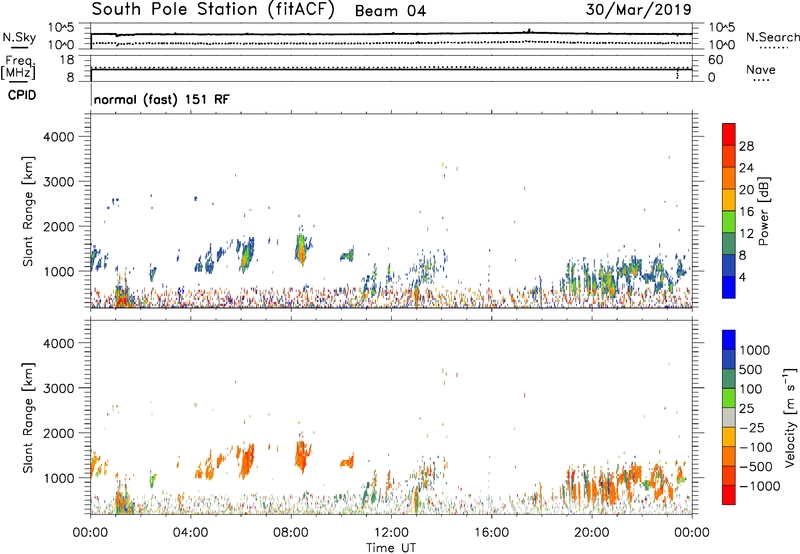
Task: Click the gray segment of the velocity colorbar
Action: [729, 417]
